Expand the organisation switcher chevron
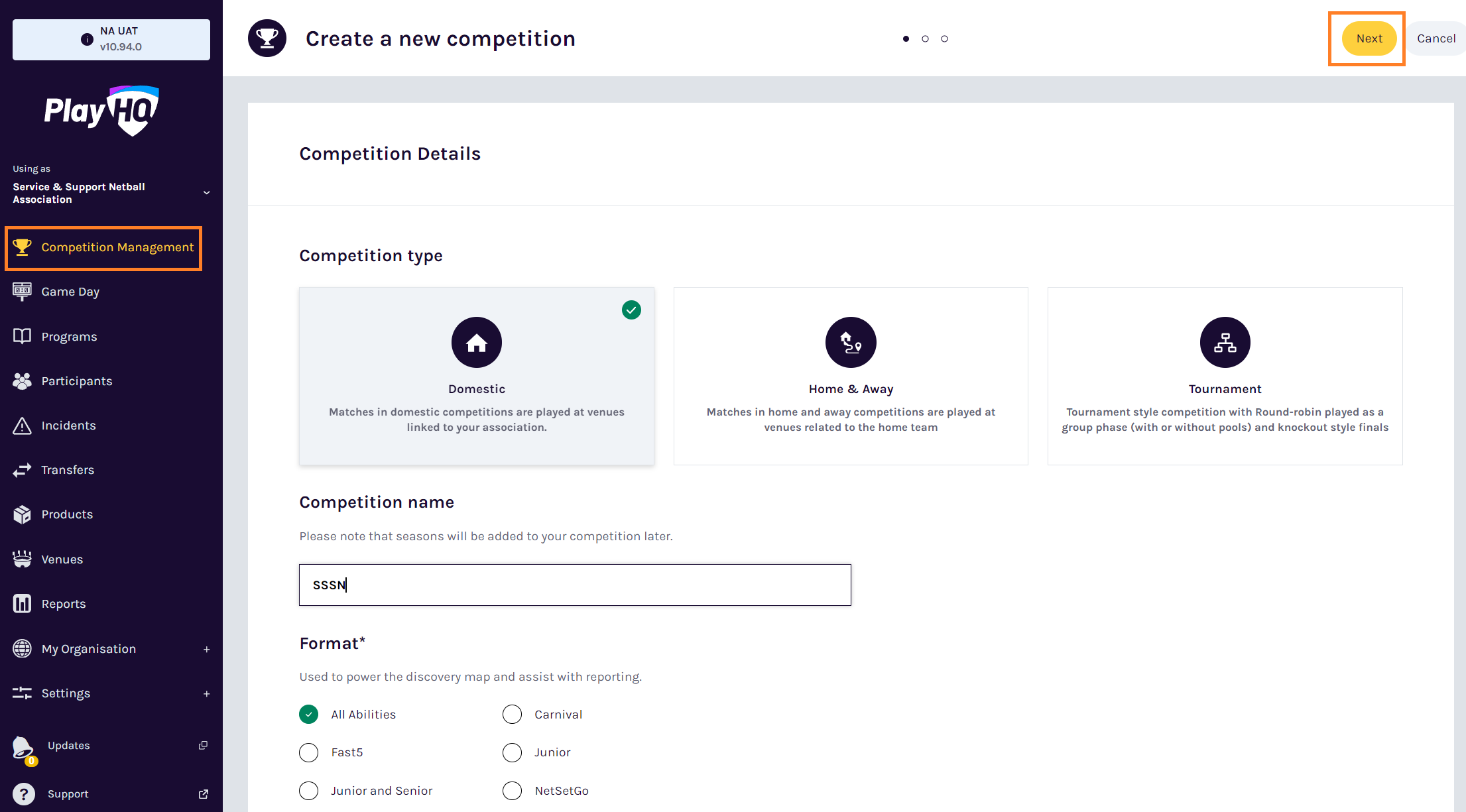 click(x=207, y=193)
